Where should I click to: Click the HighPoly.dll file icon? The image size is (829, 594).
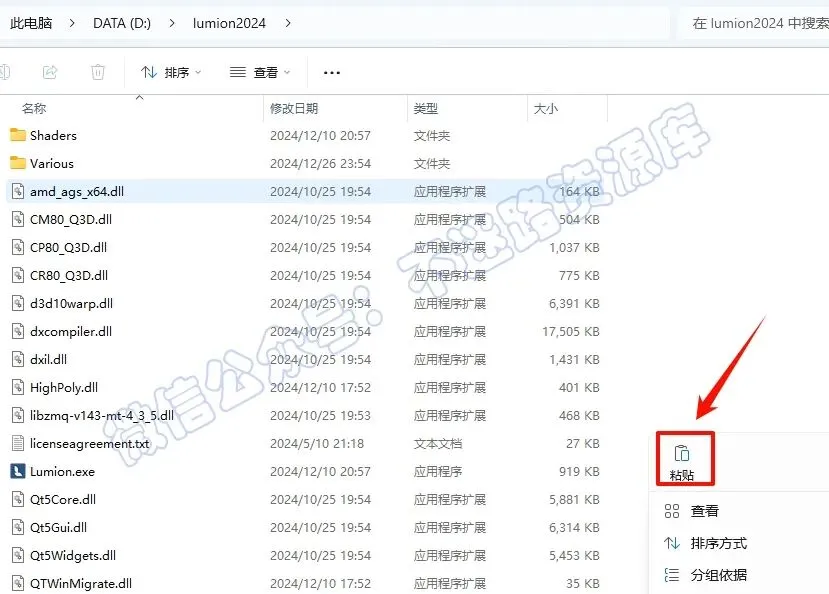pyautogui.click(x=18, y=387)
